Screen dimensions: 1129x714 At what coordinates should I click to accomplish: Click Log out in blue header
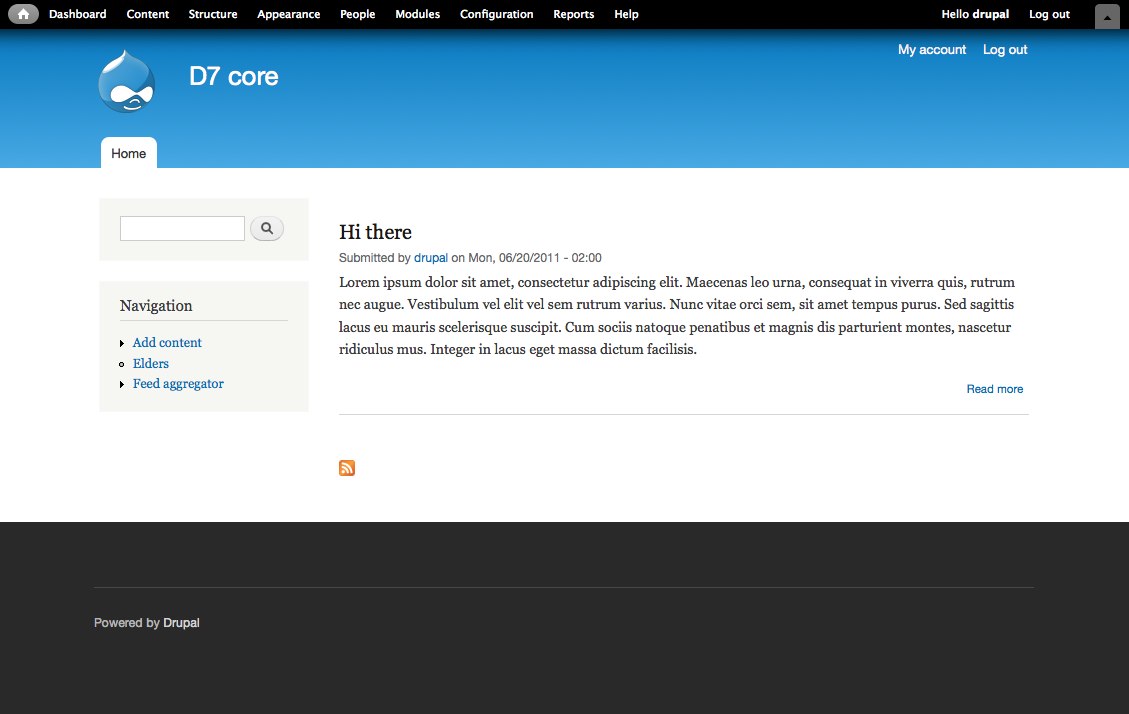click(1005, 50)
